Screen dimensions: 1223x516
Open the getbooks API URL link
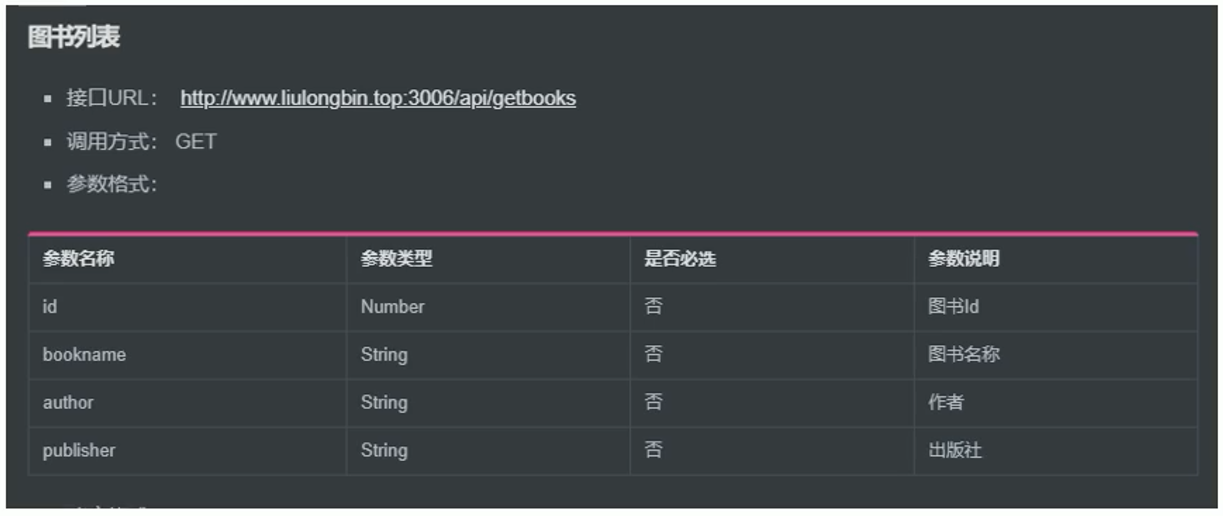378,98
